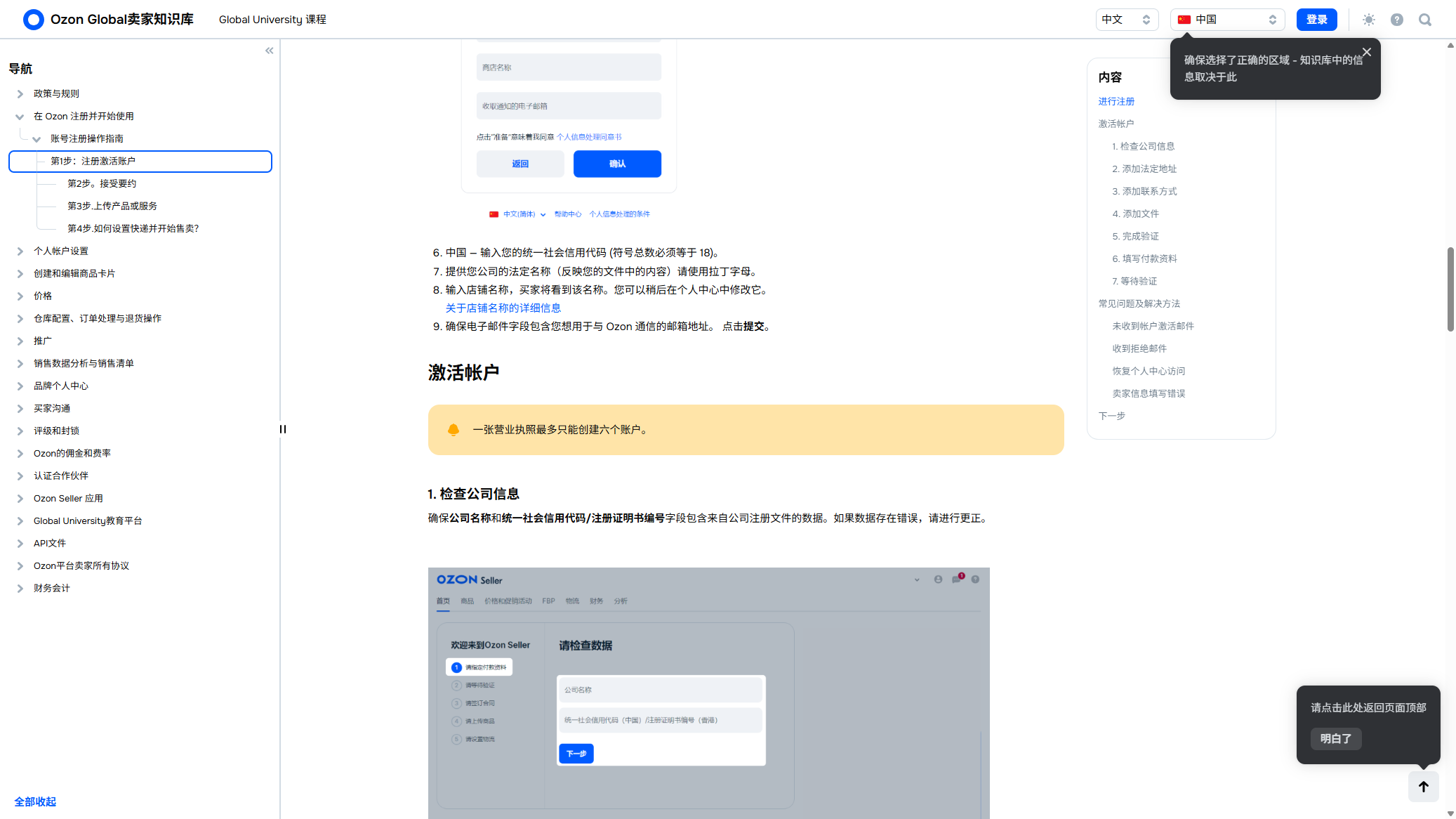
Task: Open 财务会计 in navigation
Action: click(x=52, y=588)
